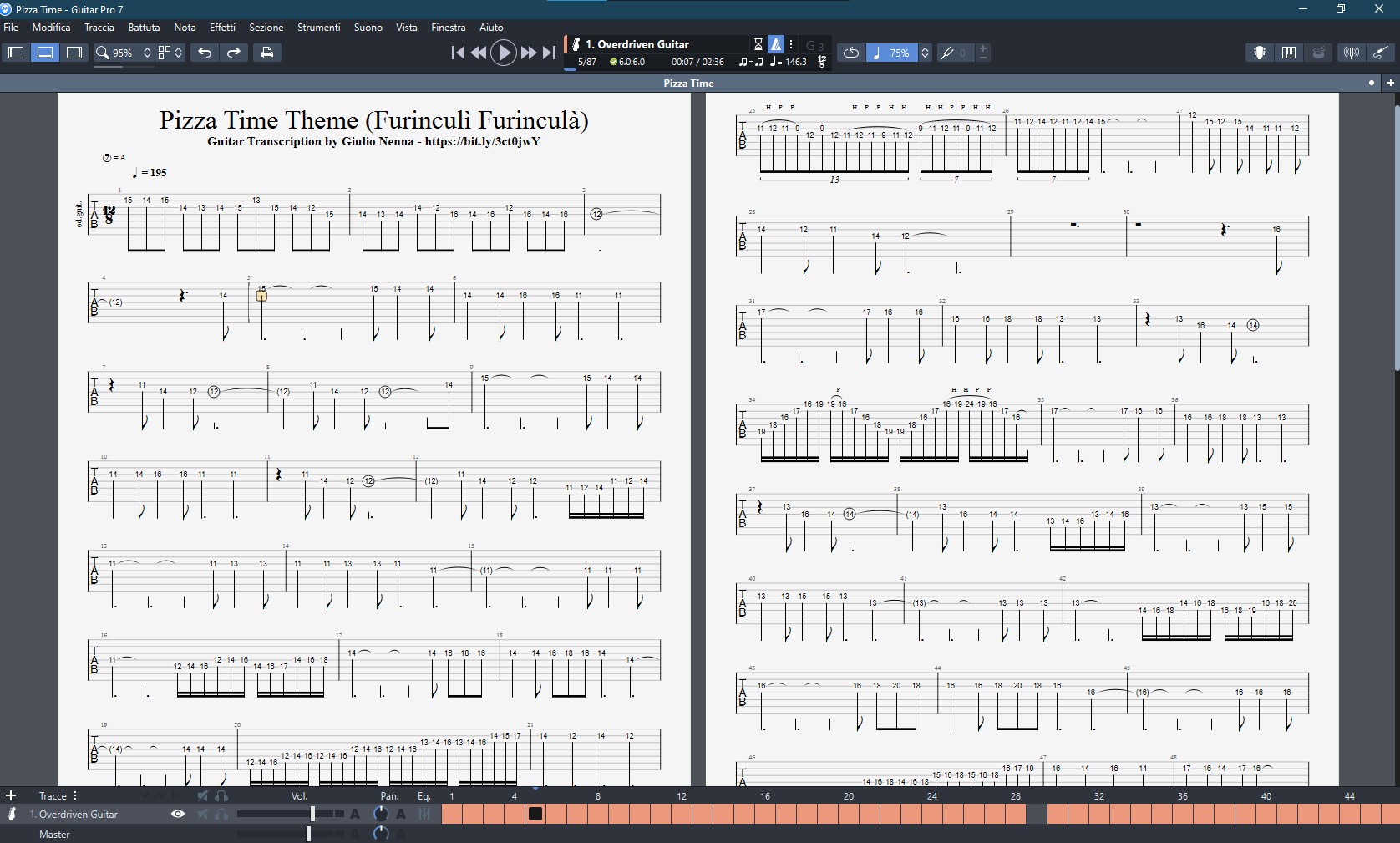Screen dimensions: 1400x843
Task: Click the Master pan knob
Action: [381, 834]
